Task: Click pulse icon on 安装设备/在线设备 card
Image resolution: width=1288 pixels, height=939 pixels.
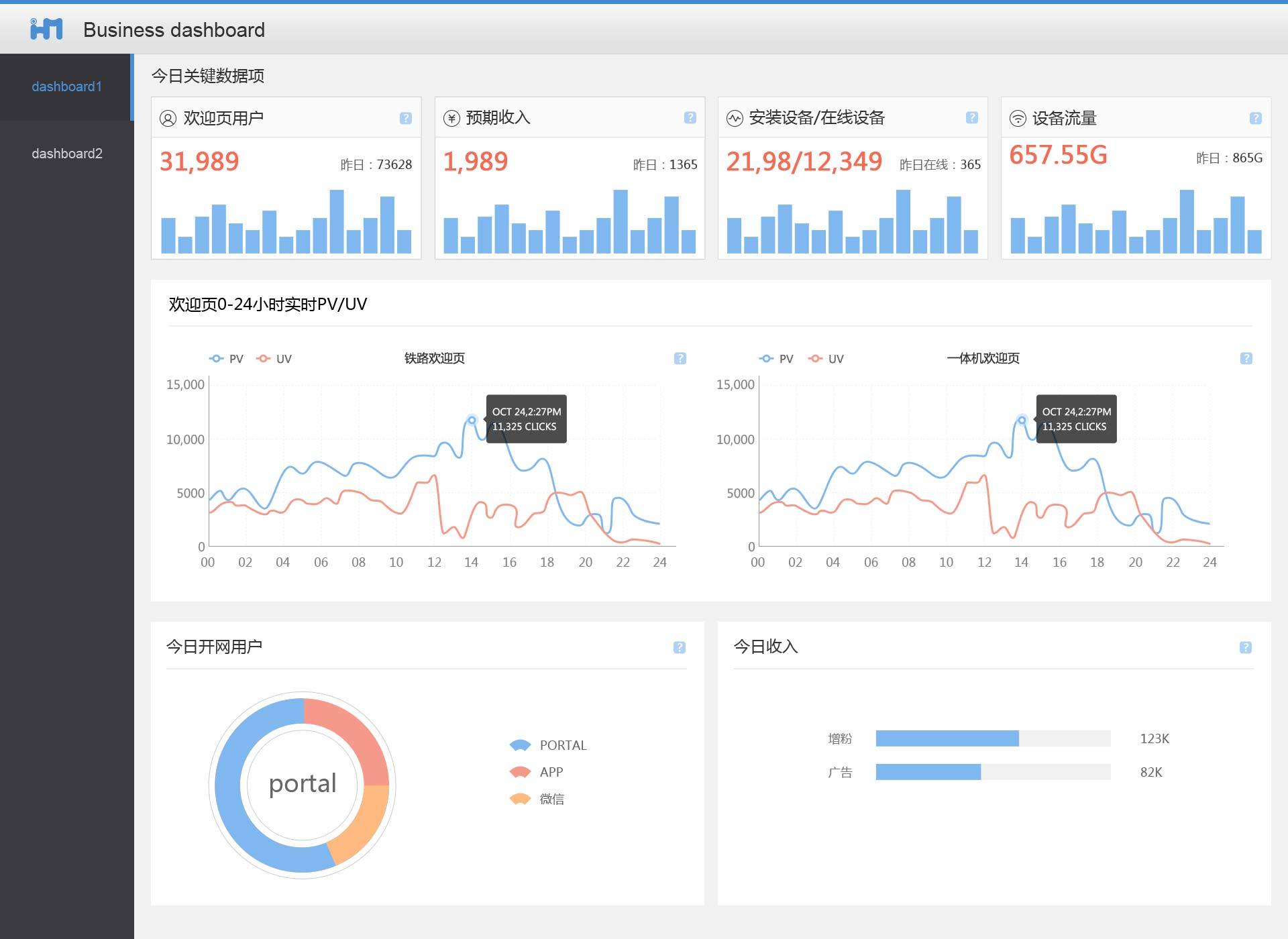Action: pos(735,119)
